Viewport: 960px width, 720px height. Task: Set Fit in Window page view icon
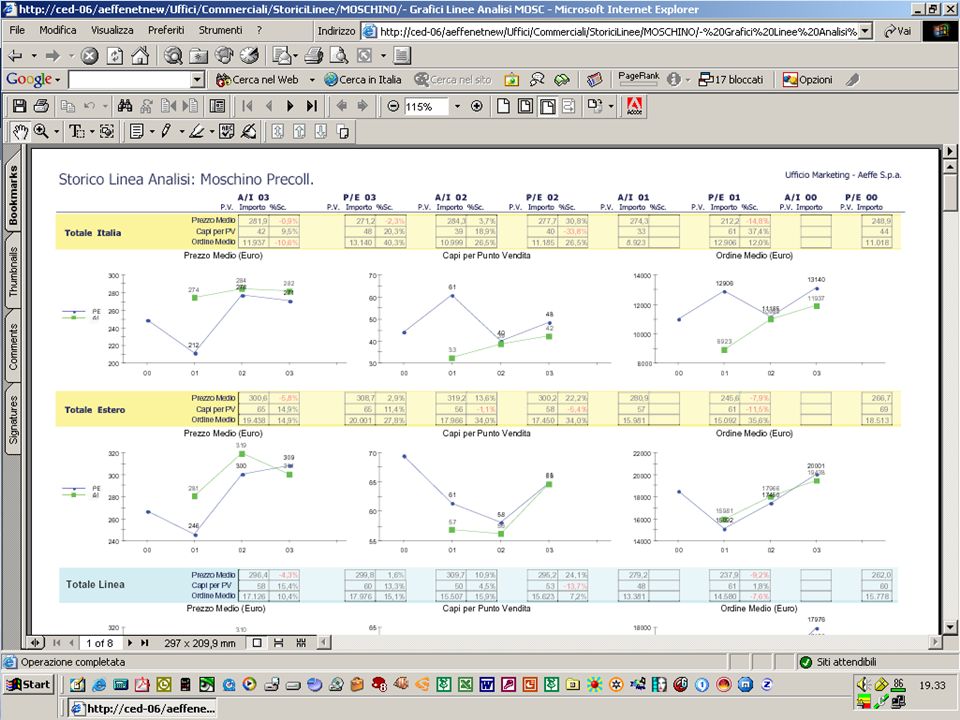(x=525, y=106)
